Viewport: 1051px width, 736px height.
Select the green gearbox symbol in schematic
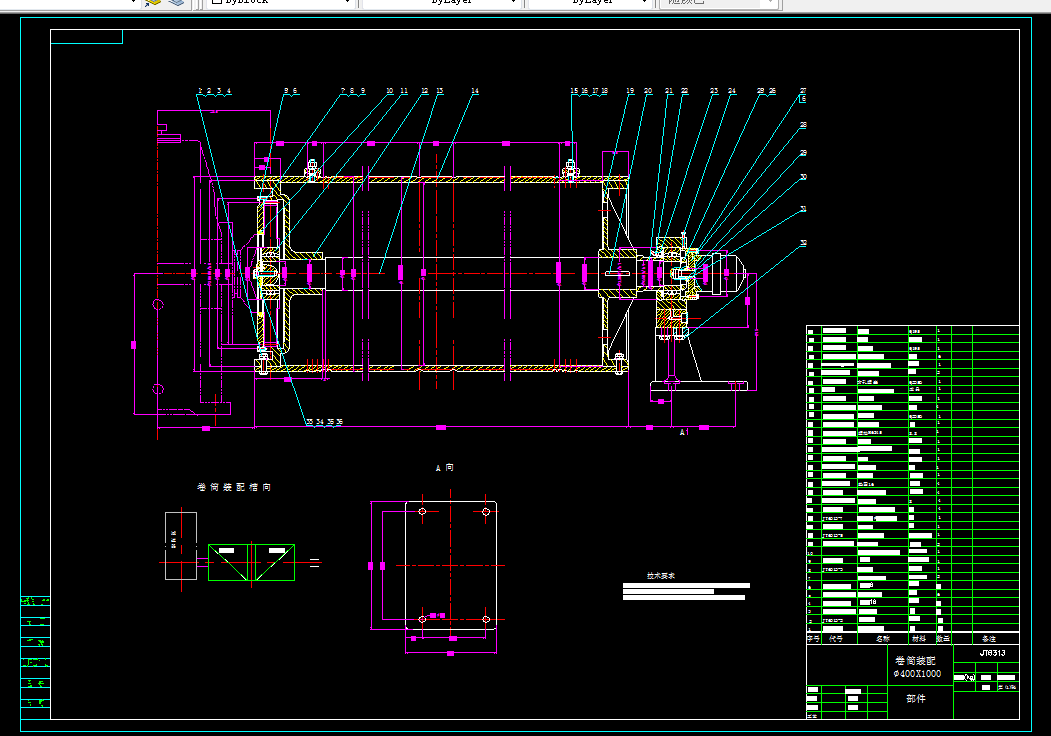click(251, 562)
